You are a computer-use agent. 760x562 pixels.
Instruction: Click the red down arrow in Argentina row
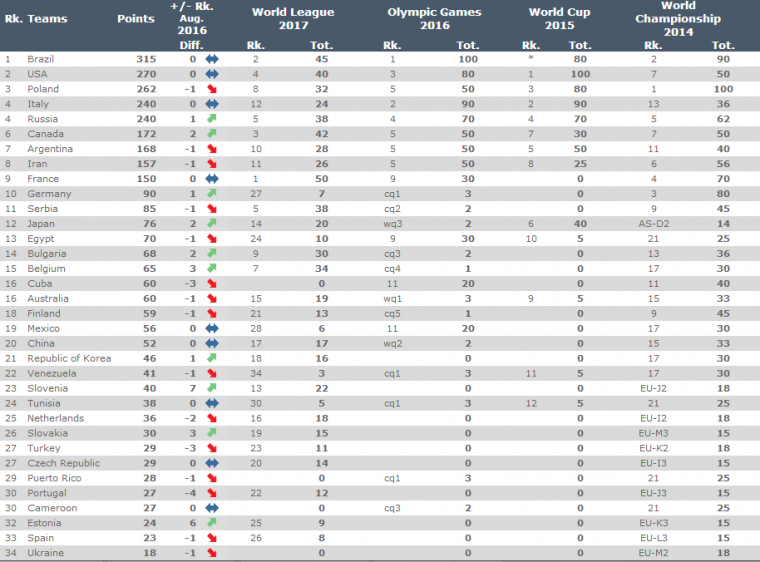[x=212, y=149]
